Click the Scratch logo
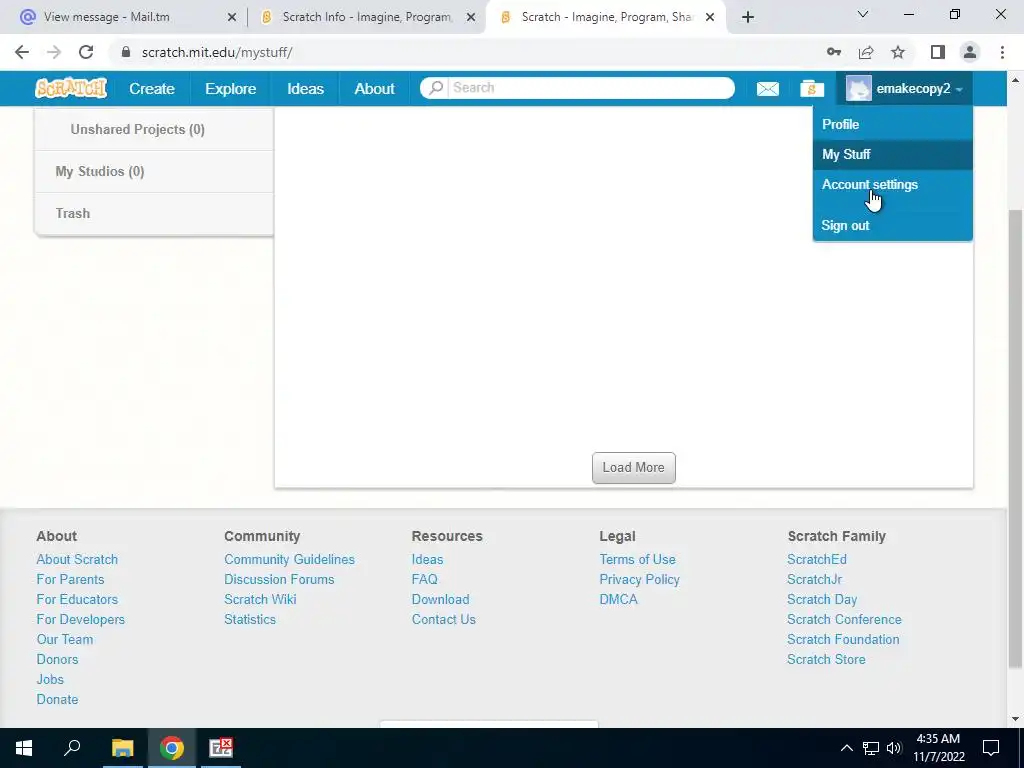This screenshot has width=1024, height=768. 71,88
